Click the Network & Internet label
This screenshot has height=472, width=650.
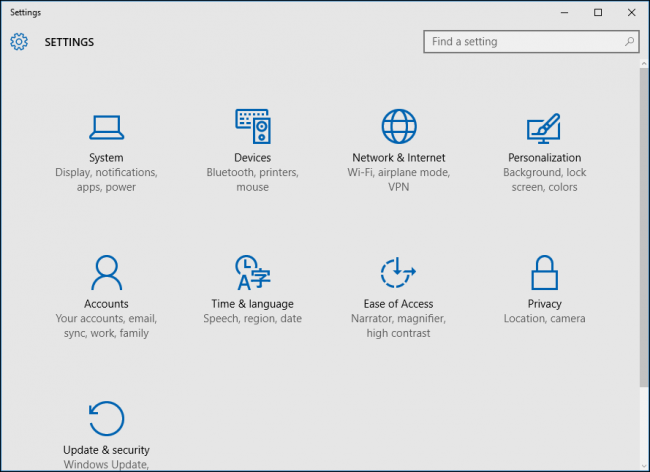[398, 157]
